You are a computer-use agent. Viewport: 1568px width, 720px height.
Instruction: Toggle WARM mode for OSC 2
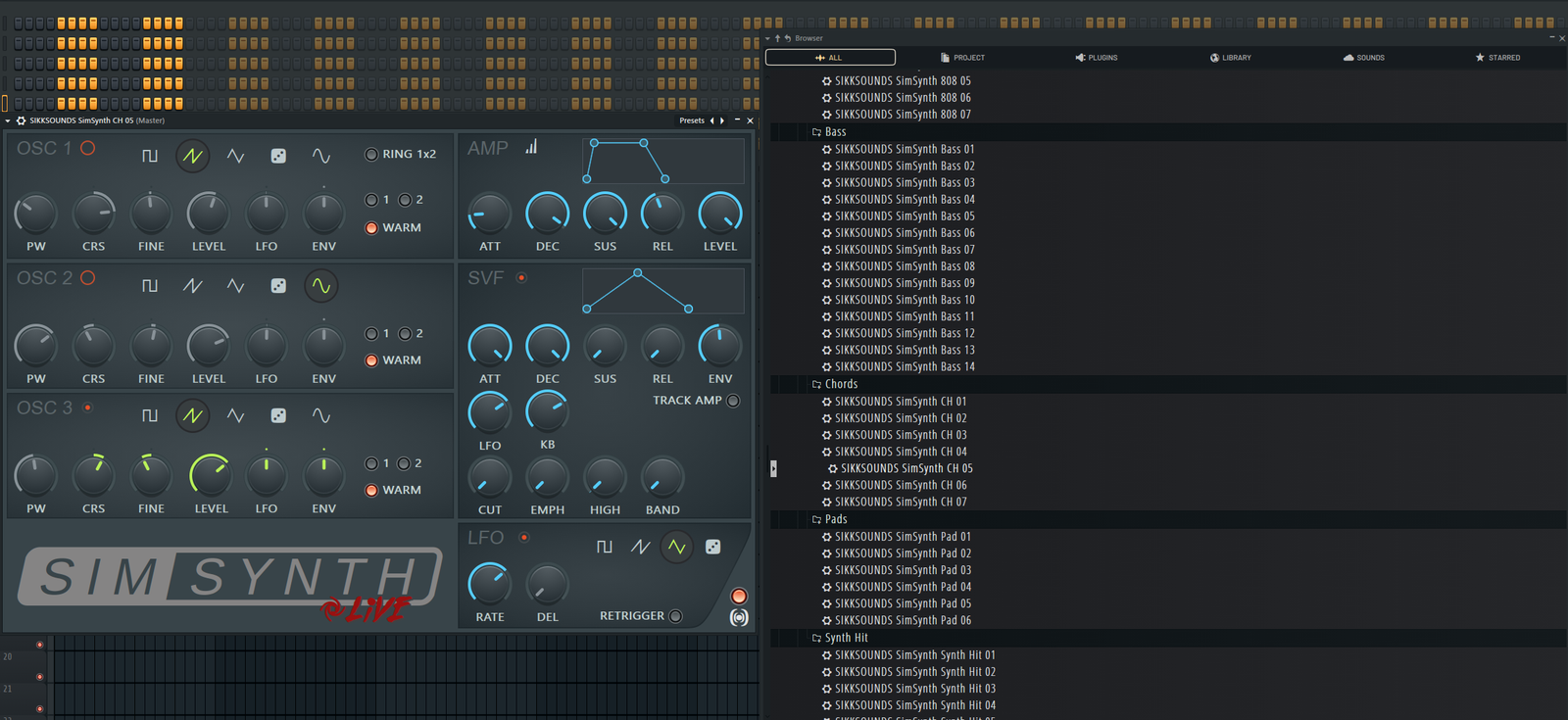pyautogui.click(x=371, y=360)
